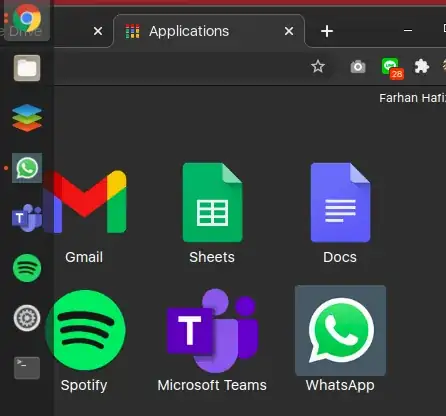This screenshot has width=446, height=416.
Task: Open the Sheets app icon
Action: (x=212, y=202)
